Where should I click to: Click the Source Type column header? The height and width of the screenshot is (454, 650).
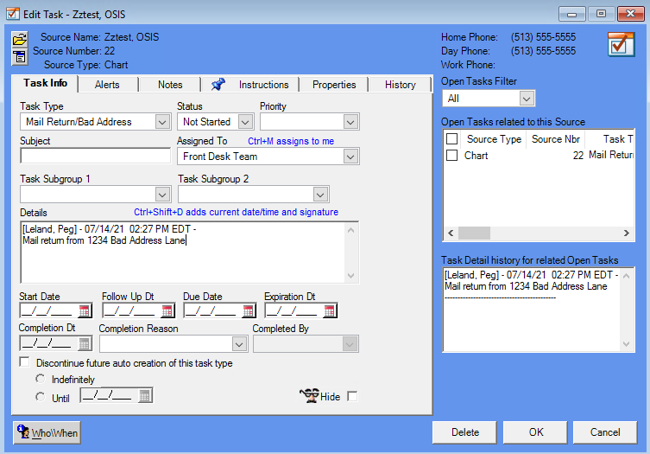pyautogui.click(x=494, y=139)
